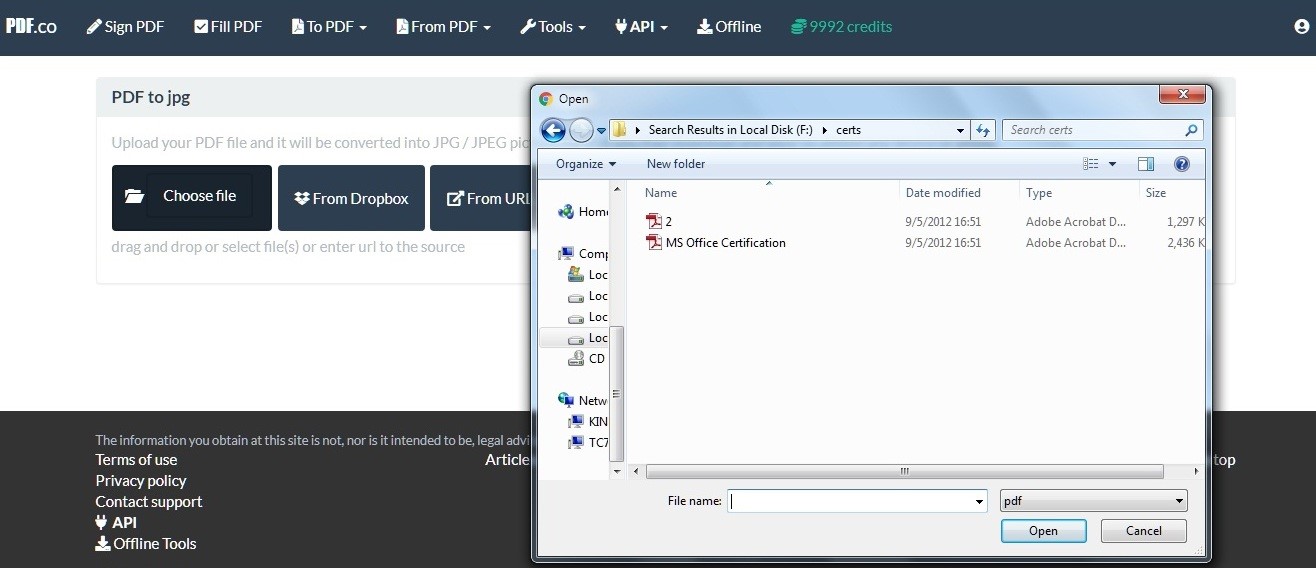Screen dimensions: 1316x568
Task: Open the Fill PDF page
Action: click(228, 27)
